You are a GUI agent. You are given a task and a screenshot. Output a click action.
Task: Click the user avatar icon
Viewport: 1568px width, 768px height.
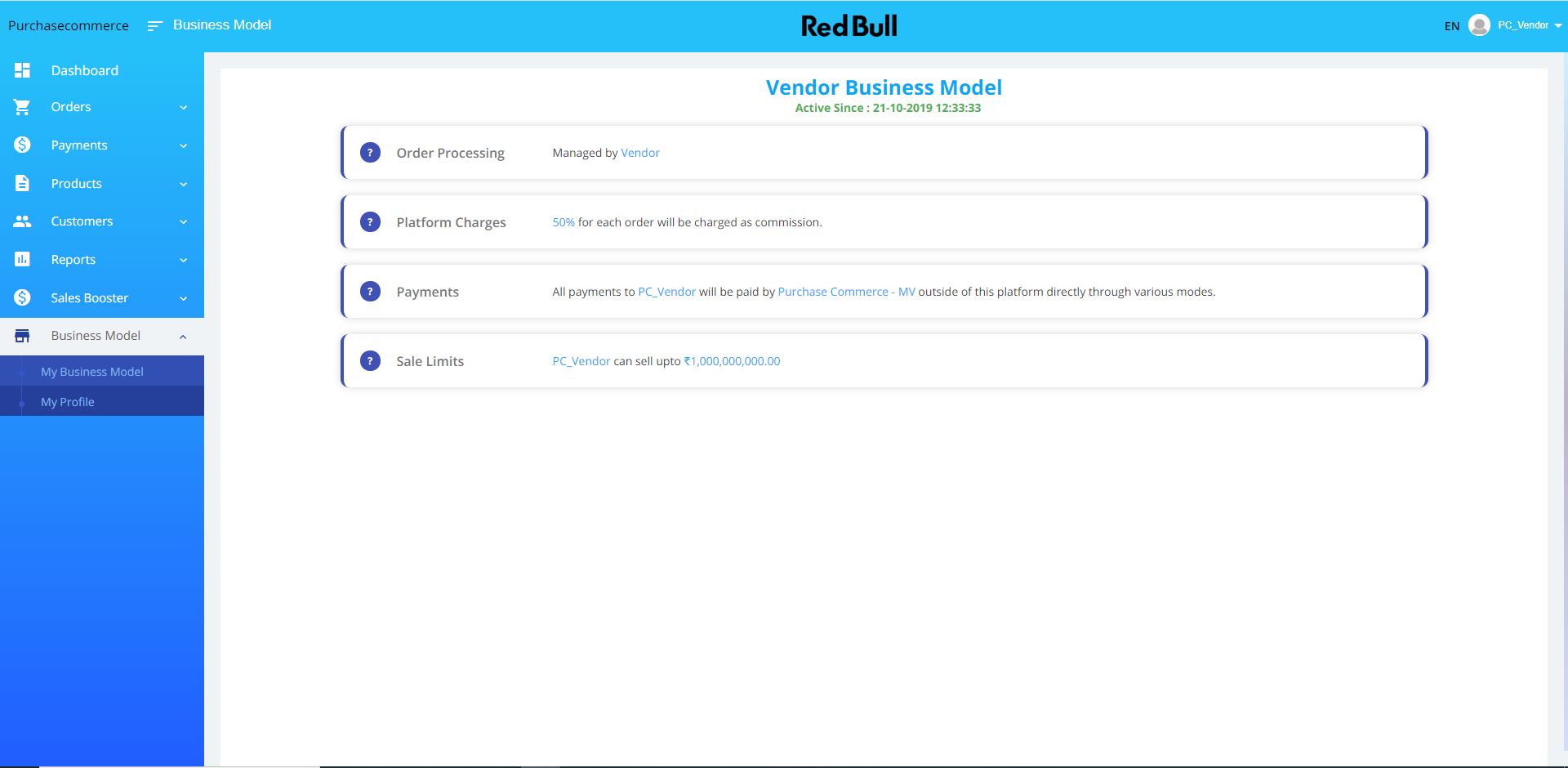tap(1479, 25)
